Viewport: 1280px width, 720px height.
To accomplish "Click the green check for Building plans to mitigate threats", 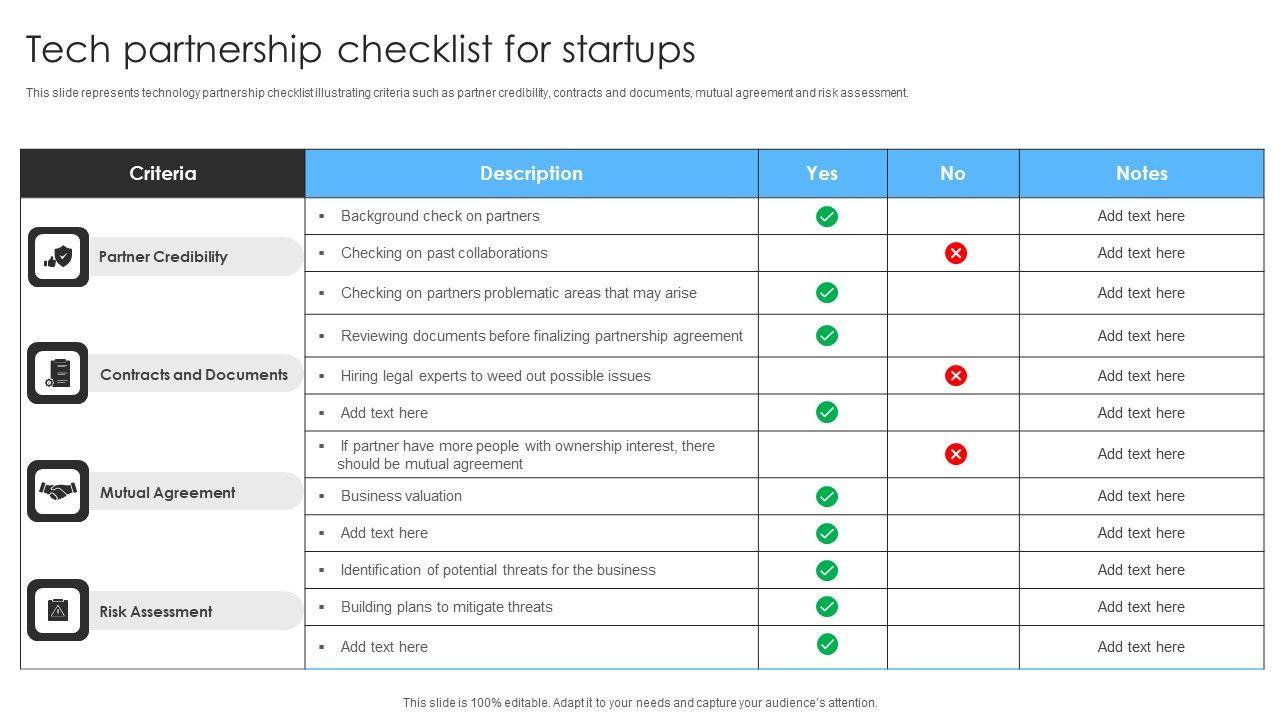I will (x=827, y=607).
